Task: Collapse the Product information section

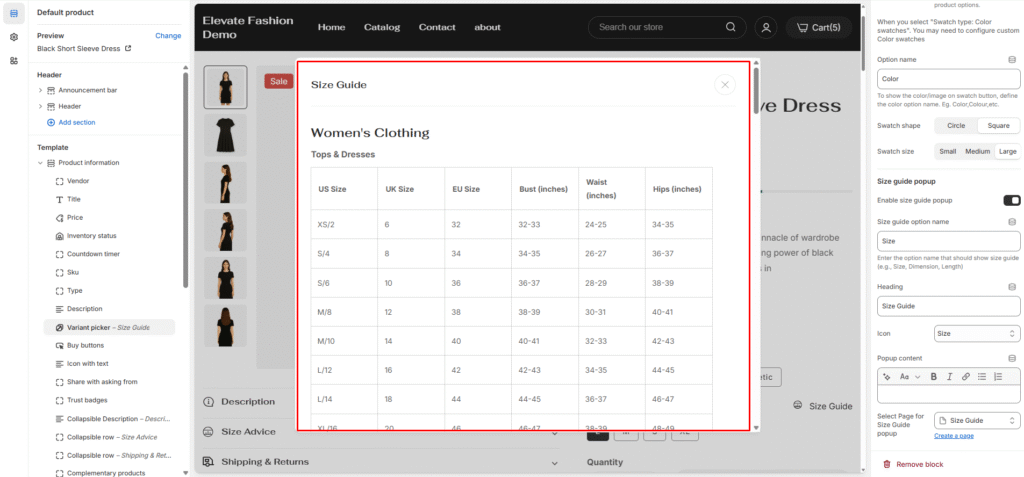Action: (40, 163)
